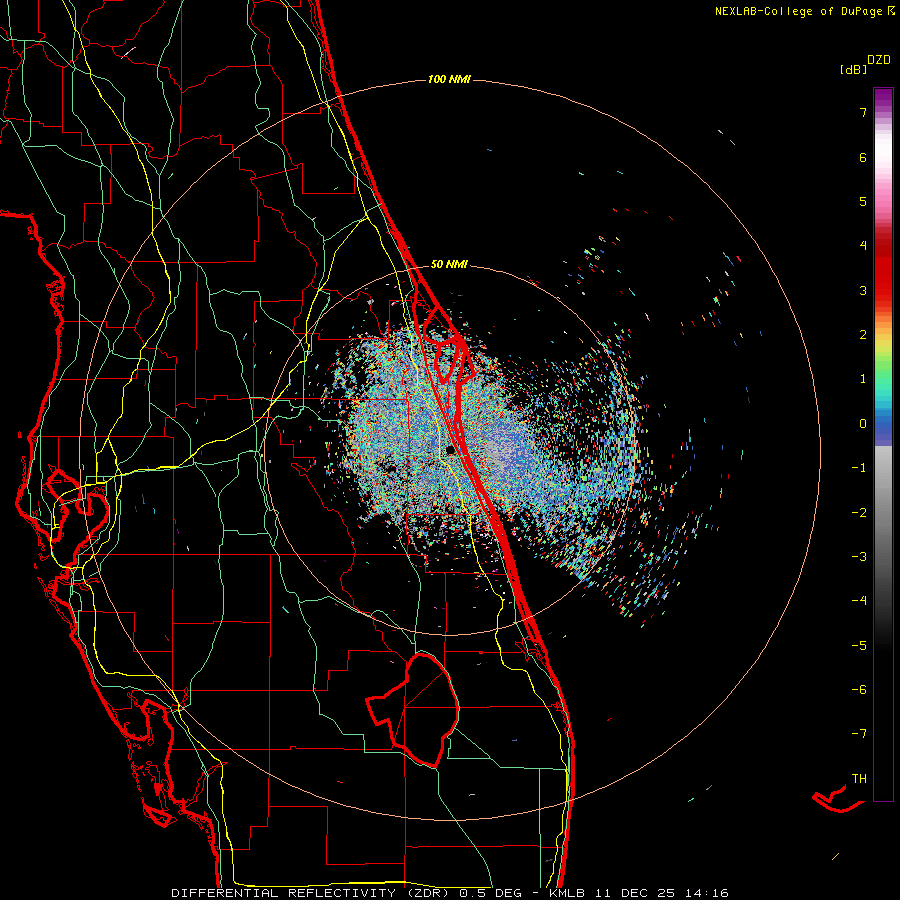The image size is (900, 900).
Task: Click the 4 value on color scale
Action: 863,246
